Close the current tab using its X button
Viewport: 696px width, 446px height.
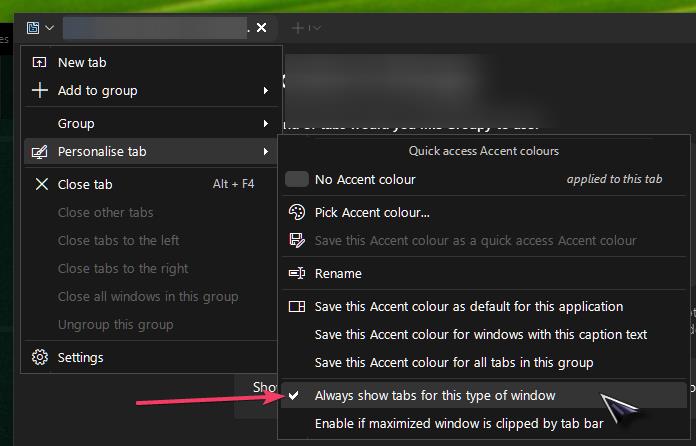tap(261, 28)
